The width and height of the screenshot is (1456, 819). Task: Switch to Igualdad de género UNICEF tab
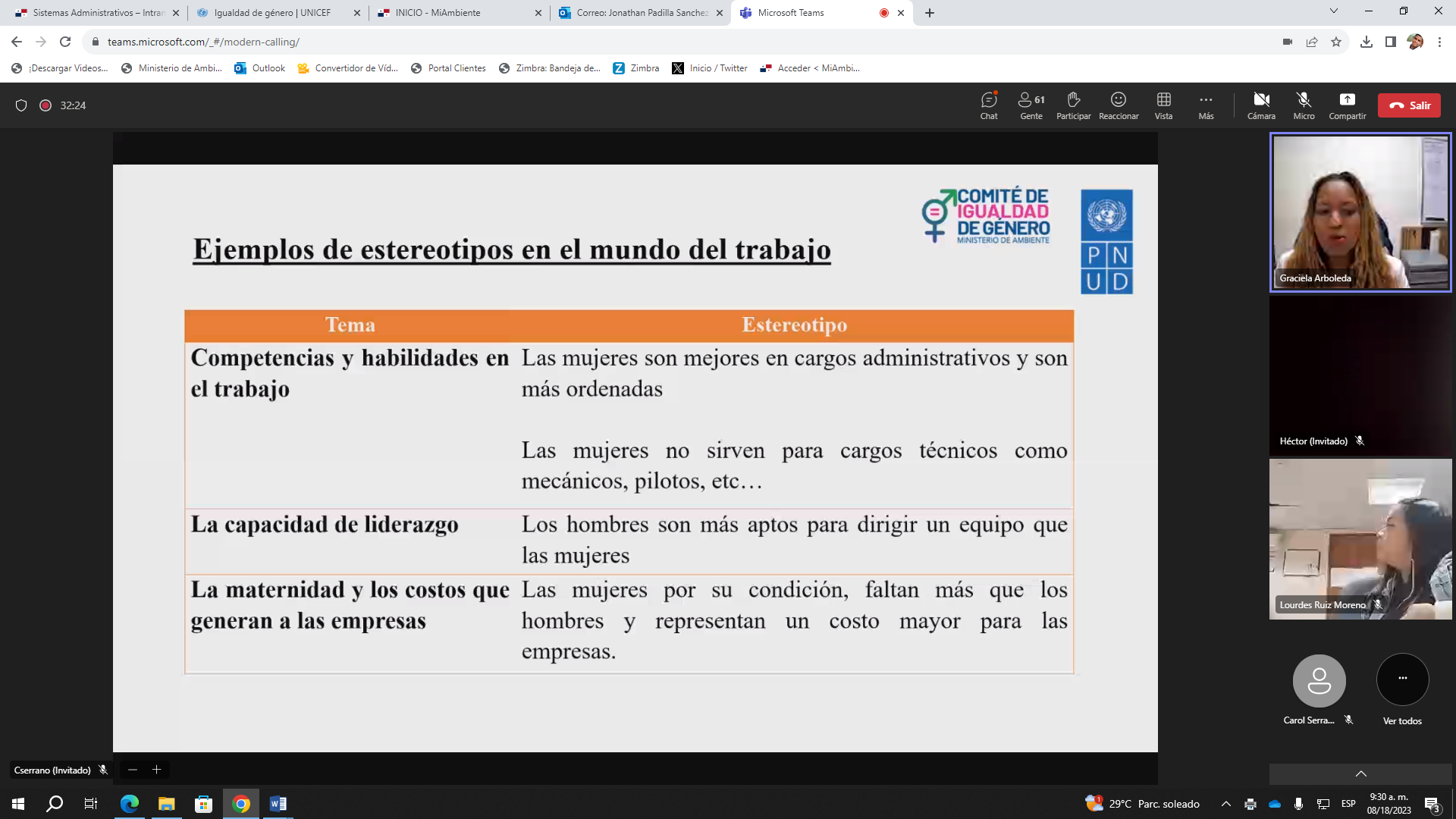tap(272, 13)
